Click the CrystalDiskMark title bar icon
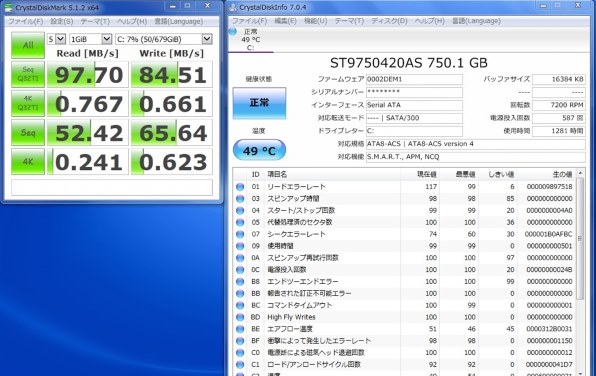Image resolution: width=596 pixels, height=376 pixels. coord(8,8)
